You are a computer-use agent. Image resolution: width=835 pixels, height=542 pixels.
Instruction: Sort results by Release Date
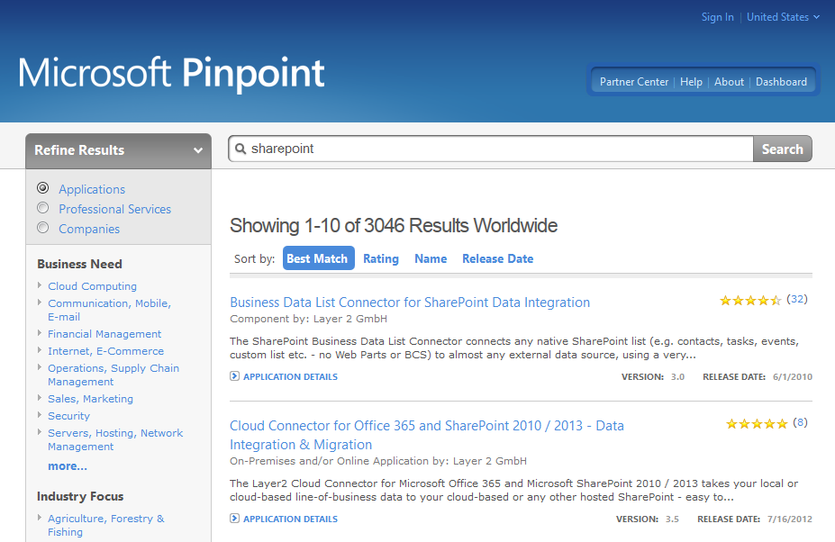tap(497, 259)
